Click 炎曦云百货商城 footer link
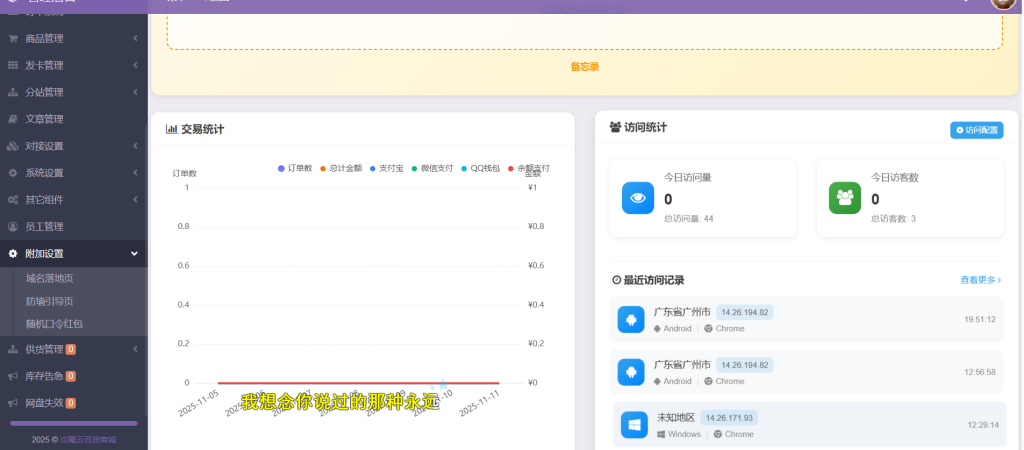1024x450 pixels. 88,440
